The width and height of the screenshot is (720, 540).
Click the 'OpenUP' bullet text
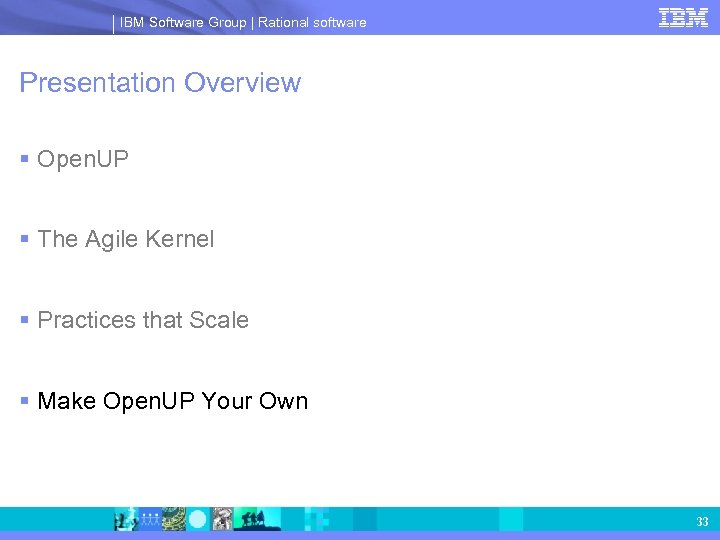point(83,160)
